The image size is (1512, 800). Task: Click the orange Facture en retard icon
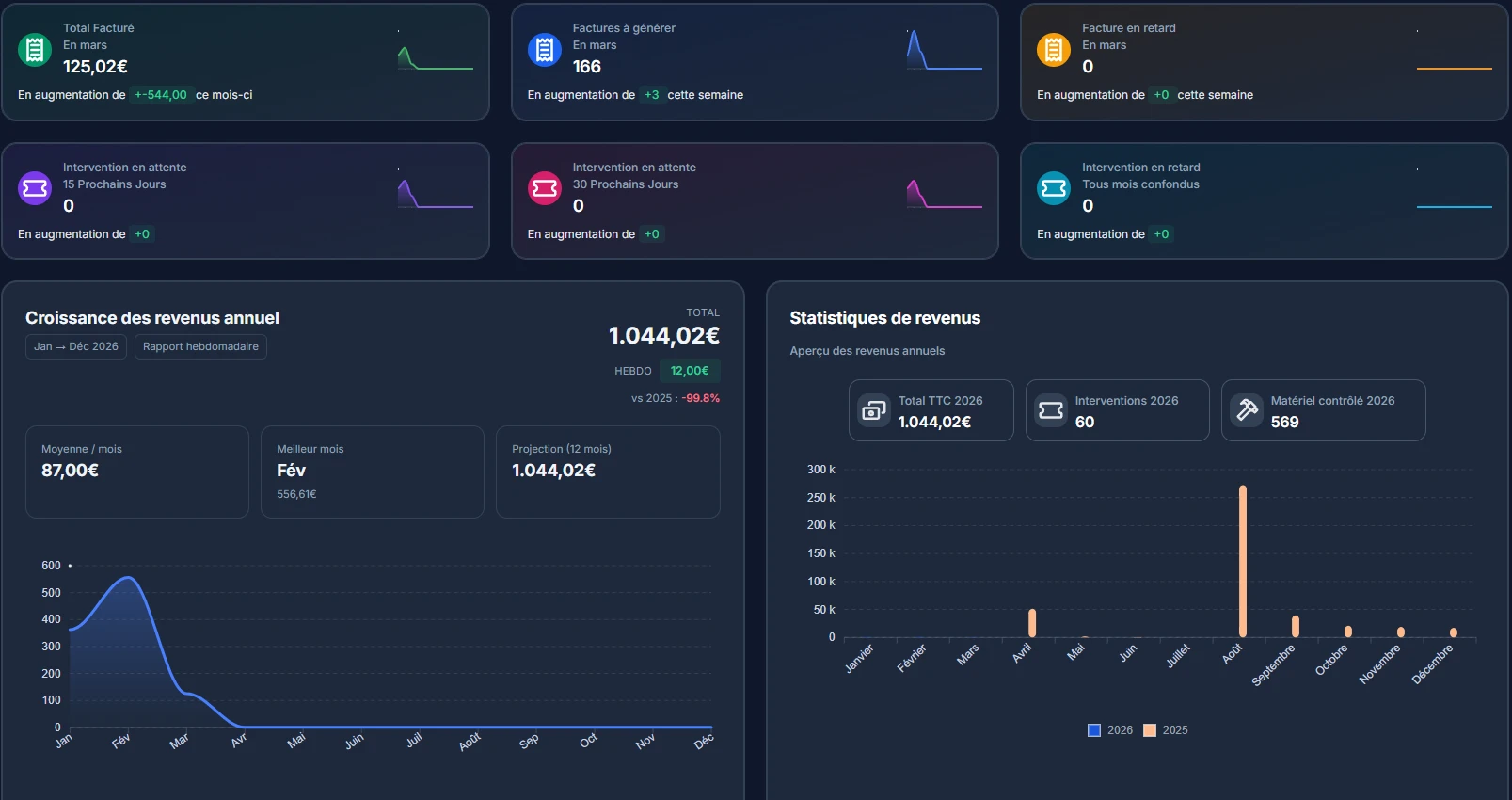tap(1054, 50)
